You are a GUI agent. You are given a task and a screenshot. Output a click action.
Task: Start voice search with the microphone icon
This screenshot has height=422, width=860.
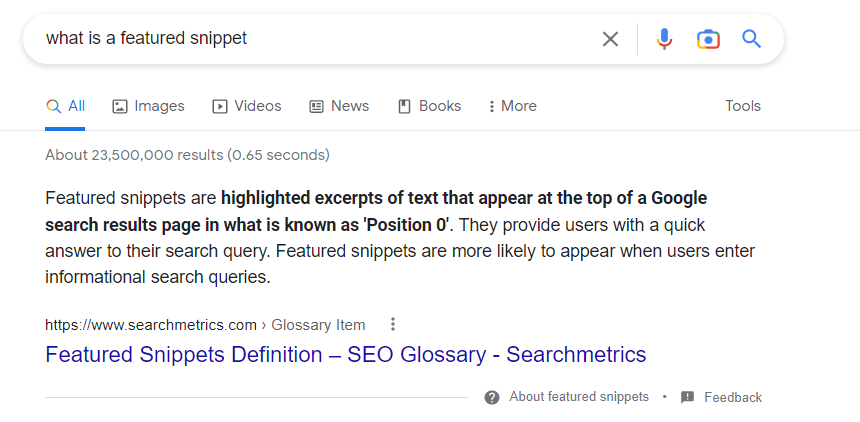click(x=664, y=39)
